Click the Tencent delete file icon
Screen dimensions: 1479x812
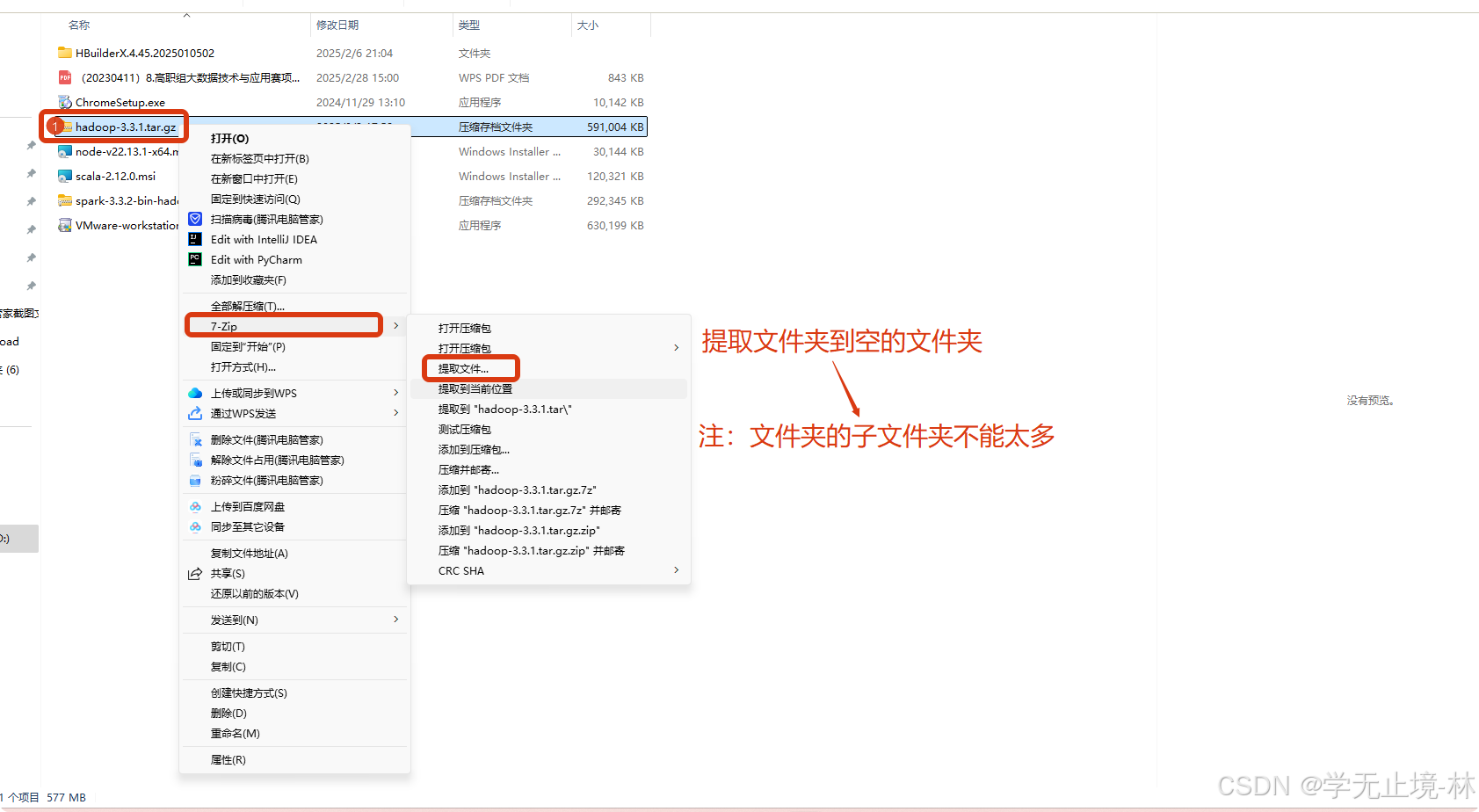[x=195, y=439]
